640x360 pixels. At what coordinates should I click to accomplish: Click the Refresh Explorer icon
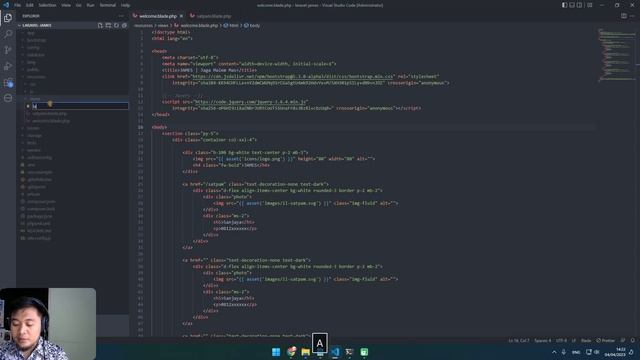tap(116, 25)
